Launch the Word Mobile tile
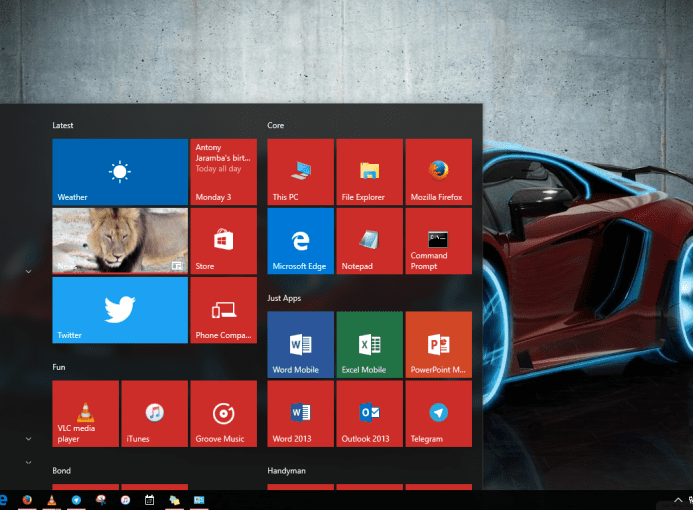Screen dimensions: 693x510 [301, 344]
